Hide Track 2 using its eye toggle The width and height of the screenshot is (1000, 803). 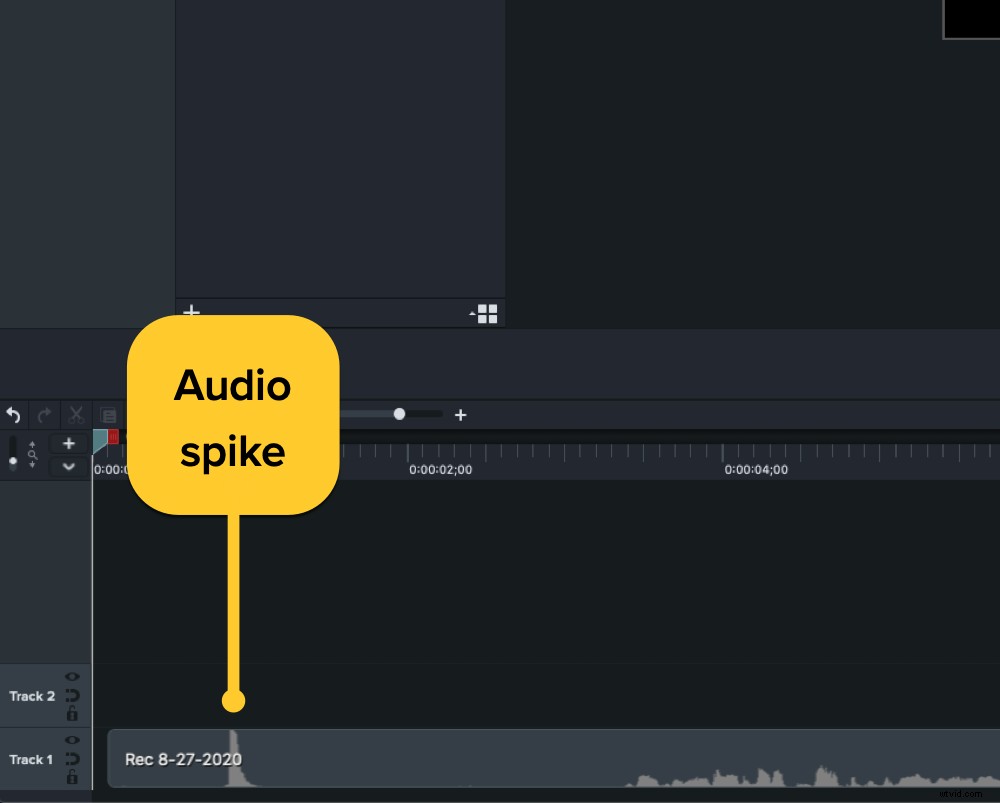point(72,677)
